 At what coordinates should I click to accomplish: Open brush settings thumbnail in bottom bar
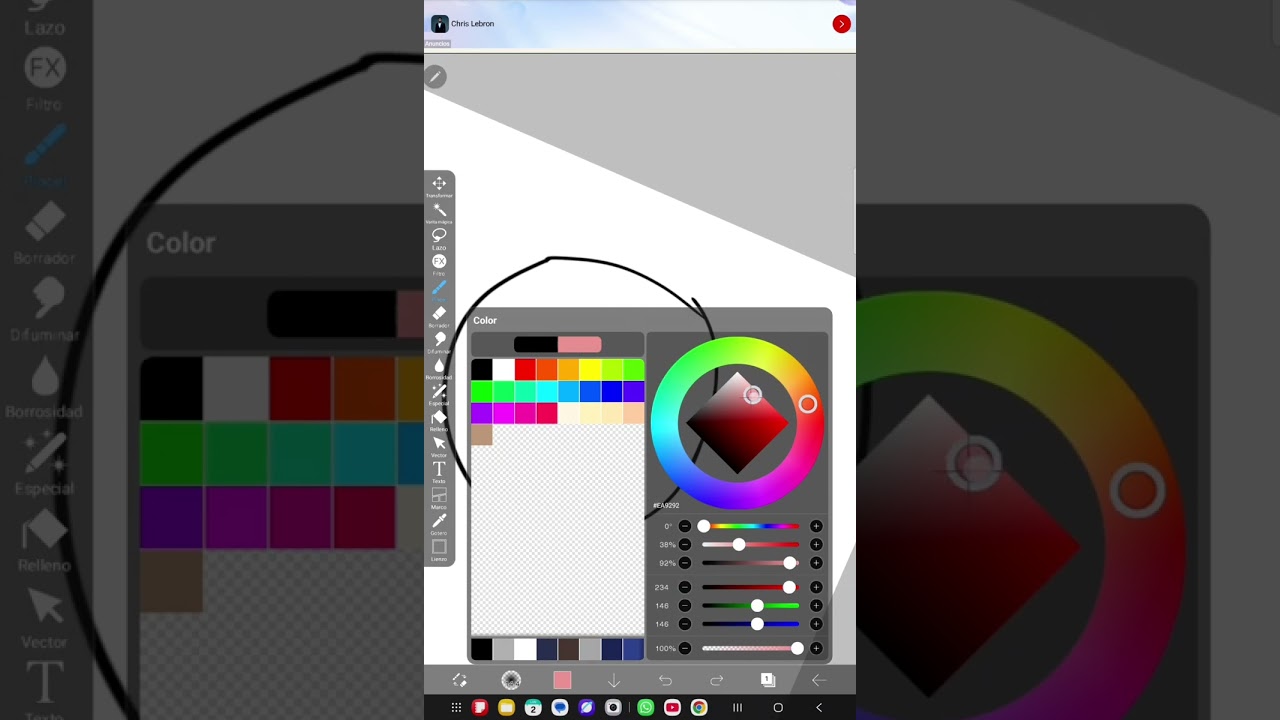[x=511, y=680]
